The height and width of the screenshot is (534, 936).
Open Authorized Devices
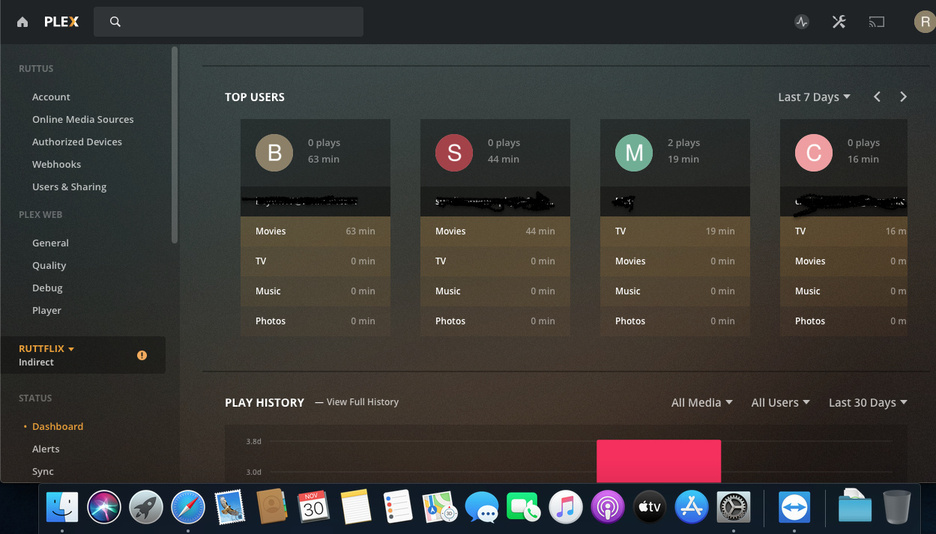tap(77, 142)
